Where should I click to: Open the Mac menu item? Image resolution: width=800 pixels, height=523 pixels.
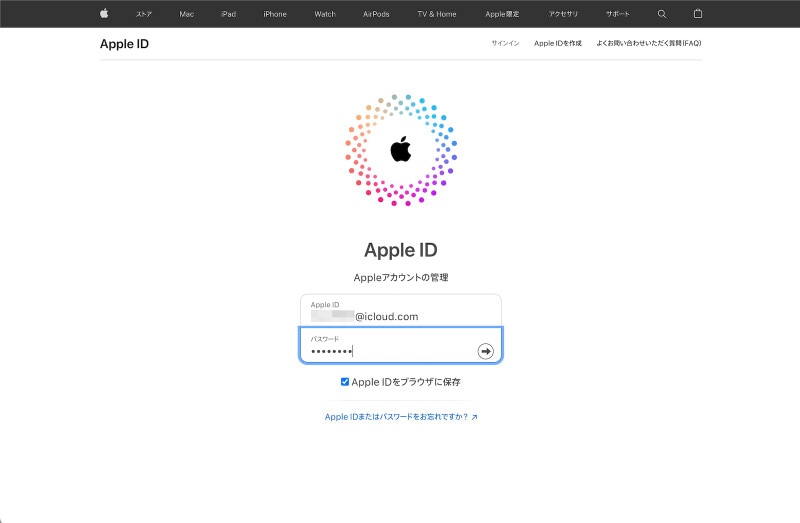[187, 14]
